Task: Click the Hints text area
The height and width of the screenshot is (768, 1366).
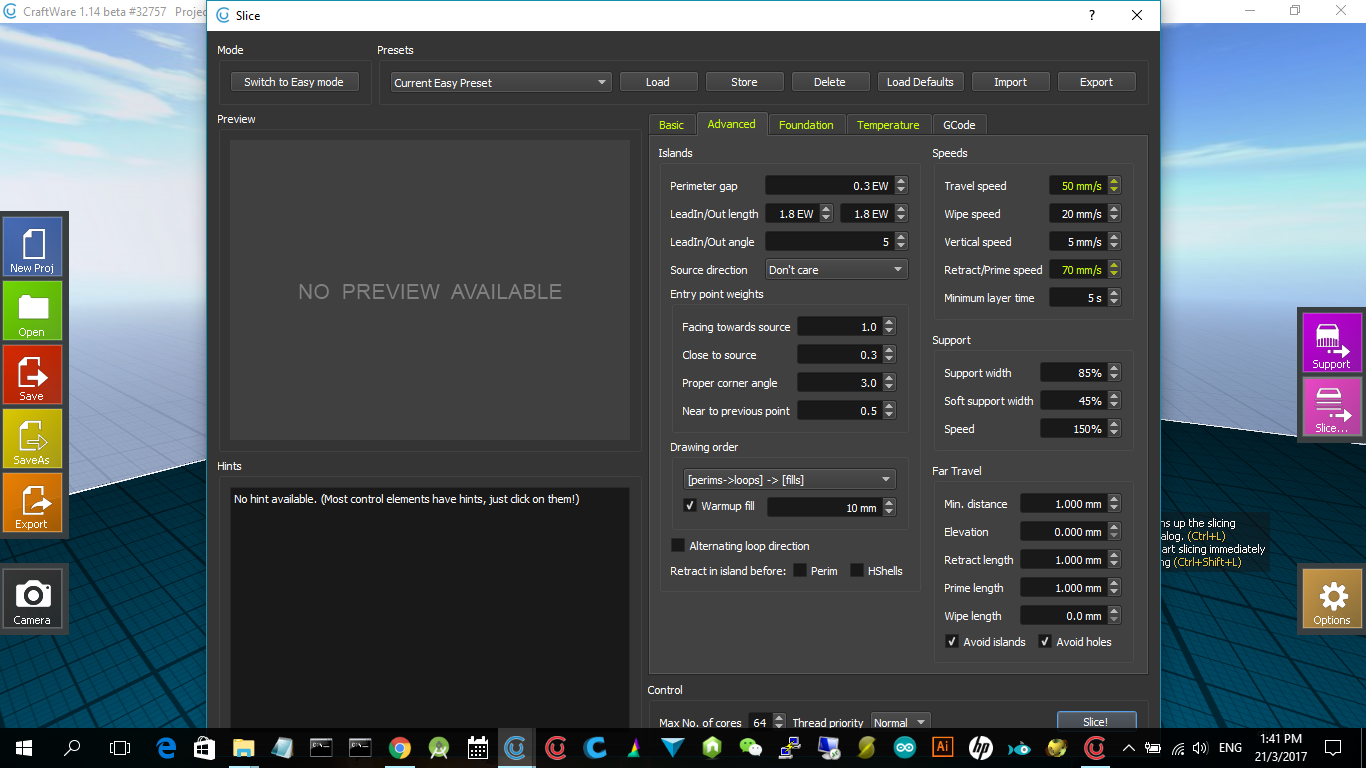Action: [x=431, y=608]
